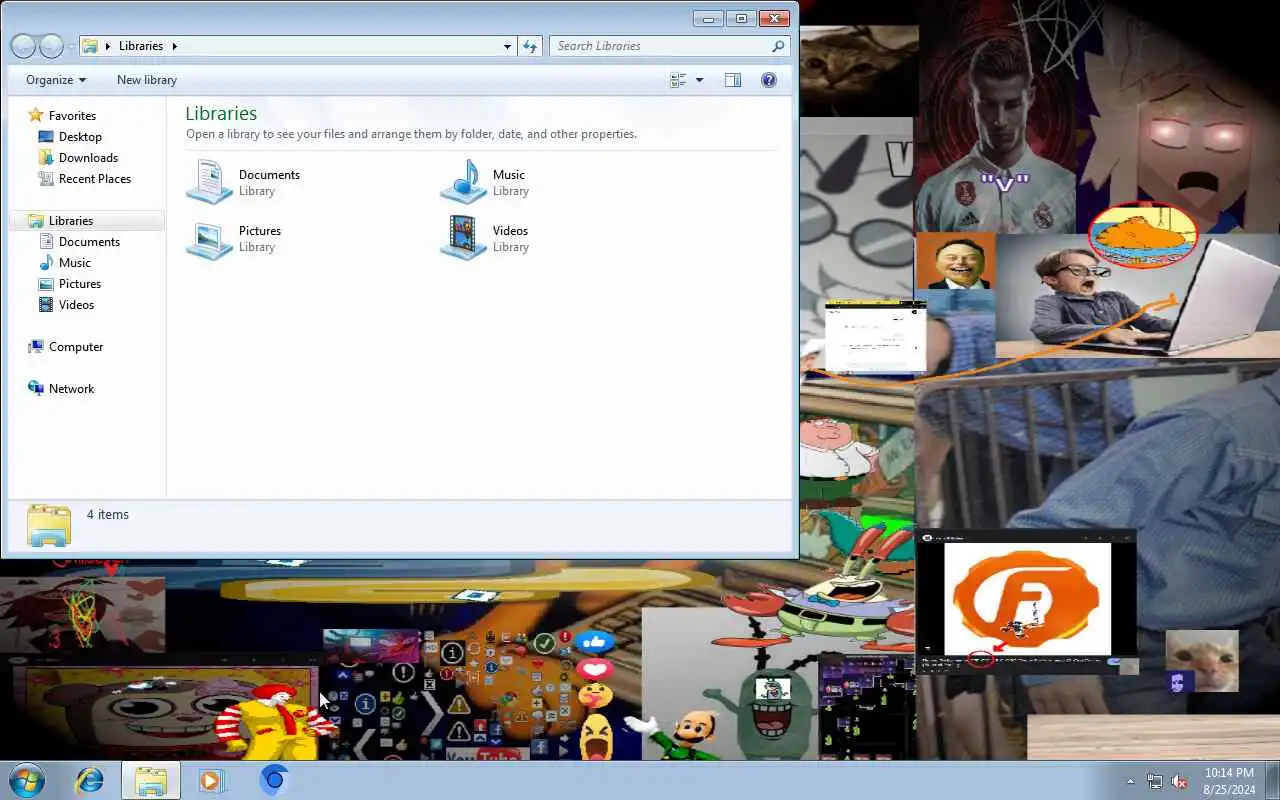Click the change view icon
The image size is (1280, 800).
[x=679, y=80]
